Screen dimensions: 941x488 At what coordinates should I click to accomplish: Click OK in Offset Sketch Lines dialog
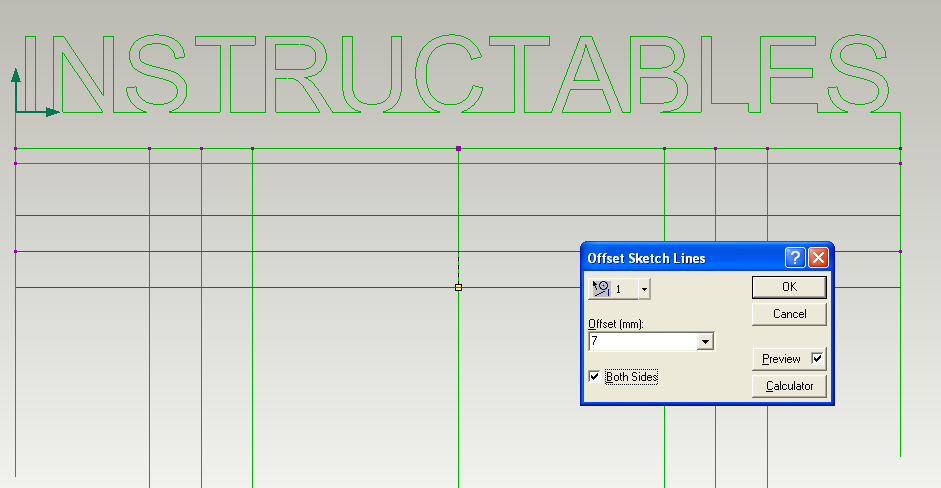pyautogui.click(x=789, y=287)
